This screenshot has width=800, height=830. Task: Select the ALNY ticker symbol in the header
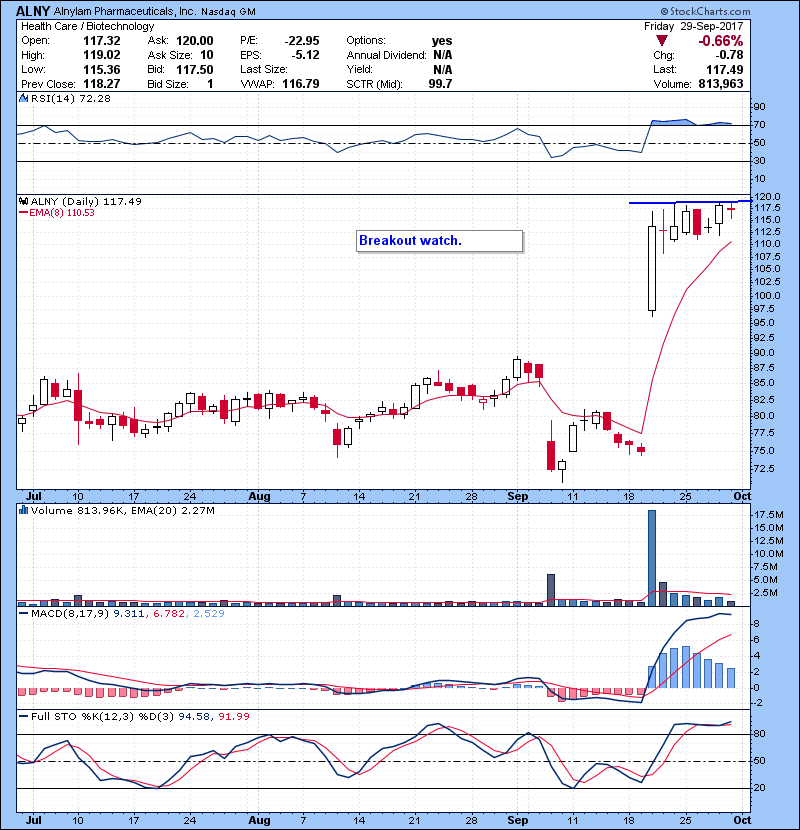(x=33, y=11)
